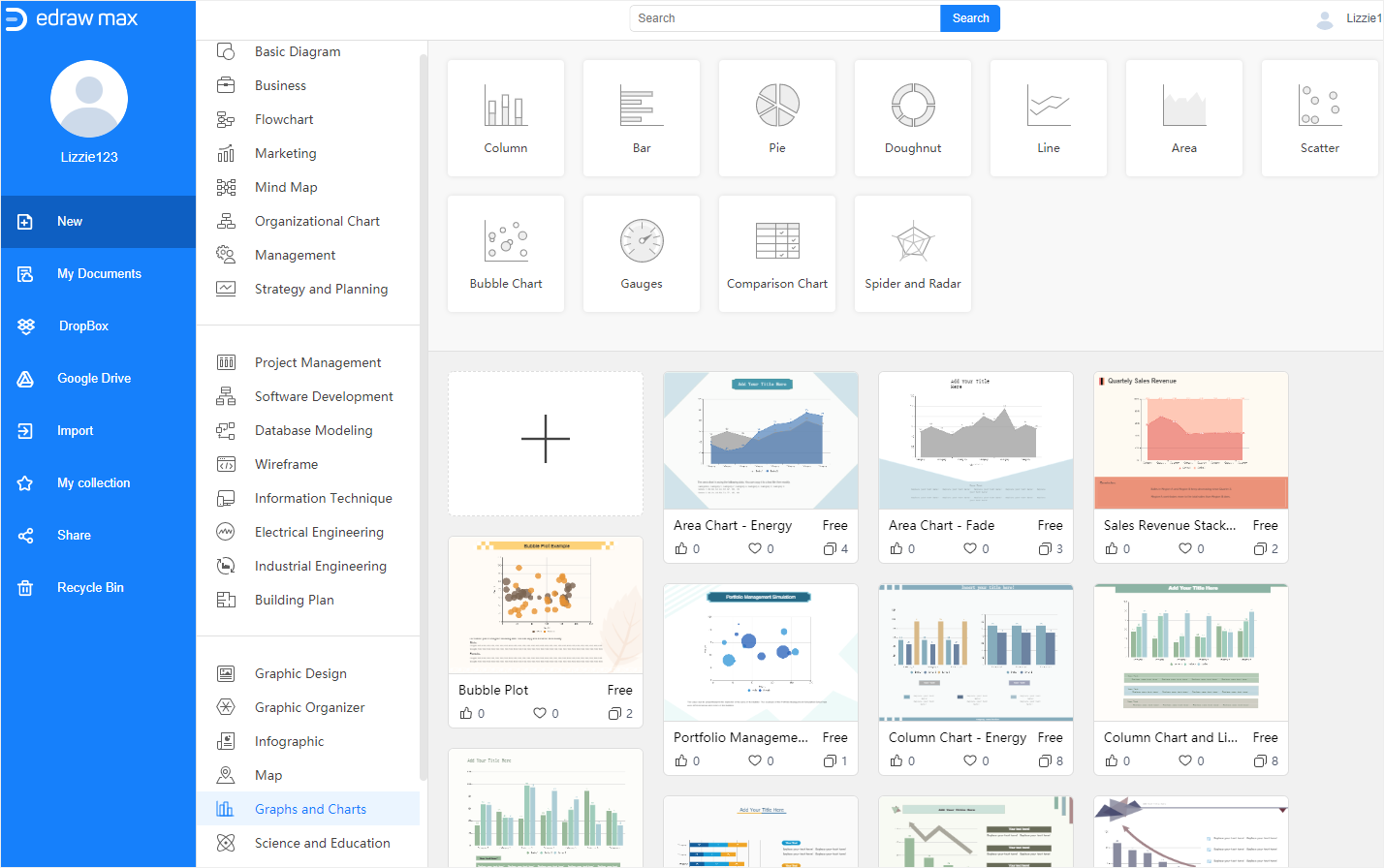Like the Area Chart - Fade template

[x=896, y=548]
